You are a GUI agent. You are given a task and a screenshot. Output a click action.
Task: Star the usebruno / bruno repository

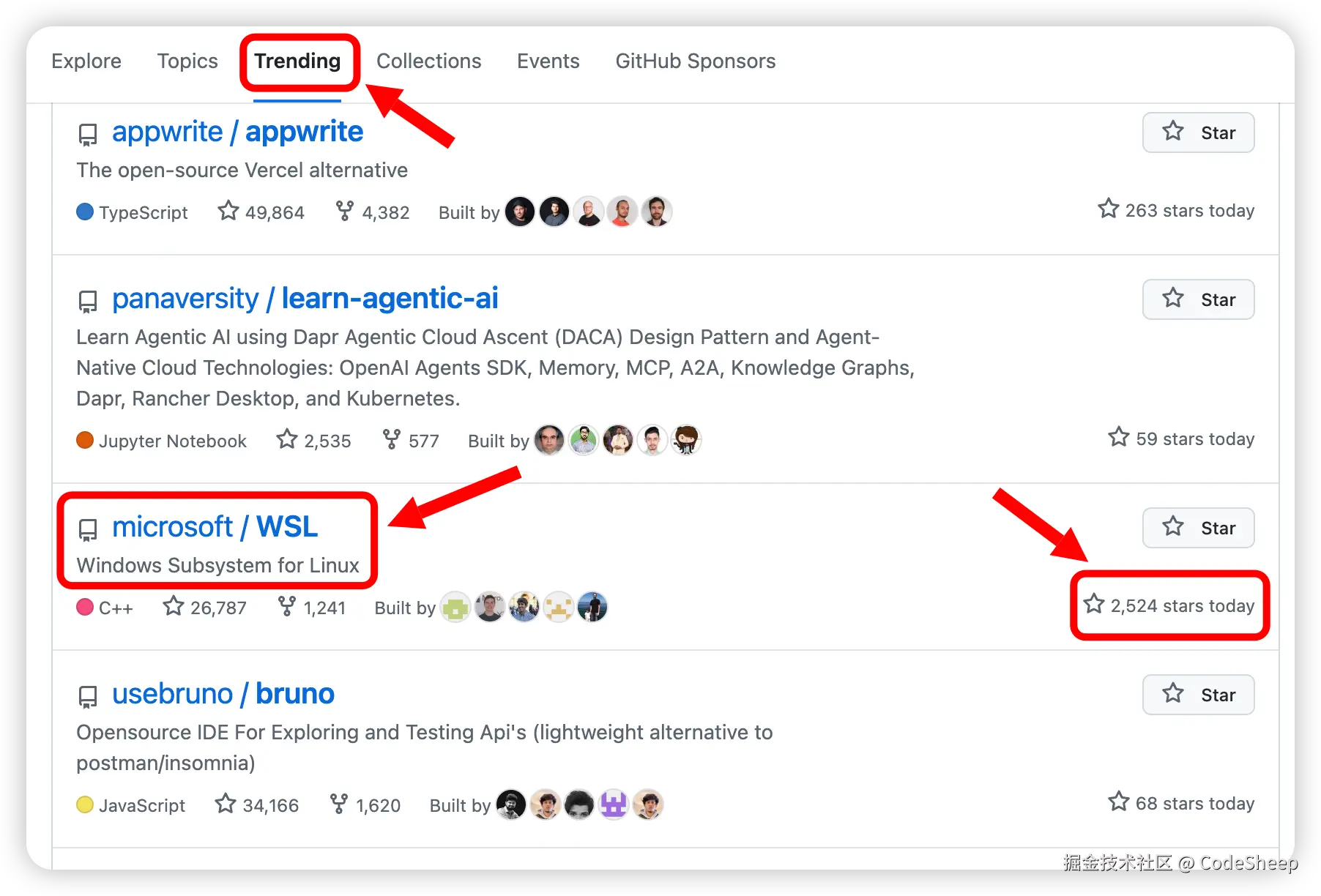pyautogui.click(x=1198, y=695)
